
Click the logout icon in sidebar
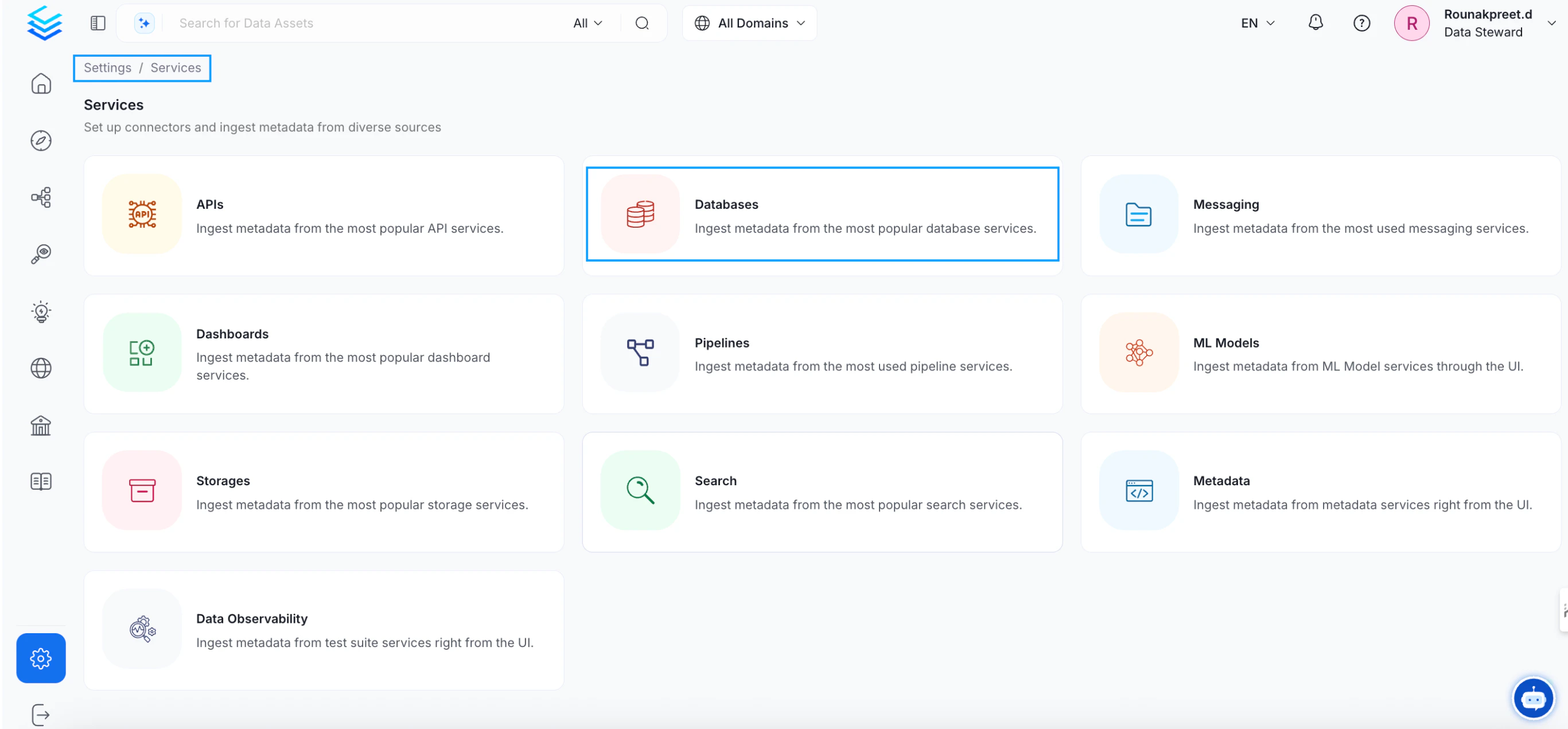point(41,715)
